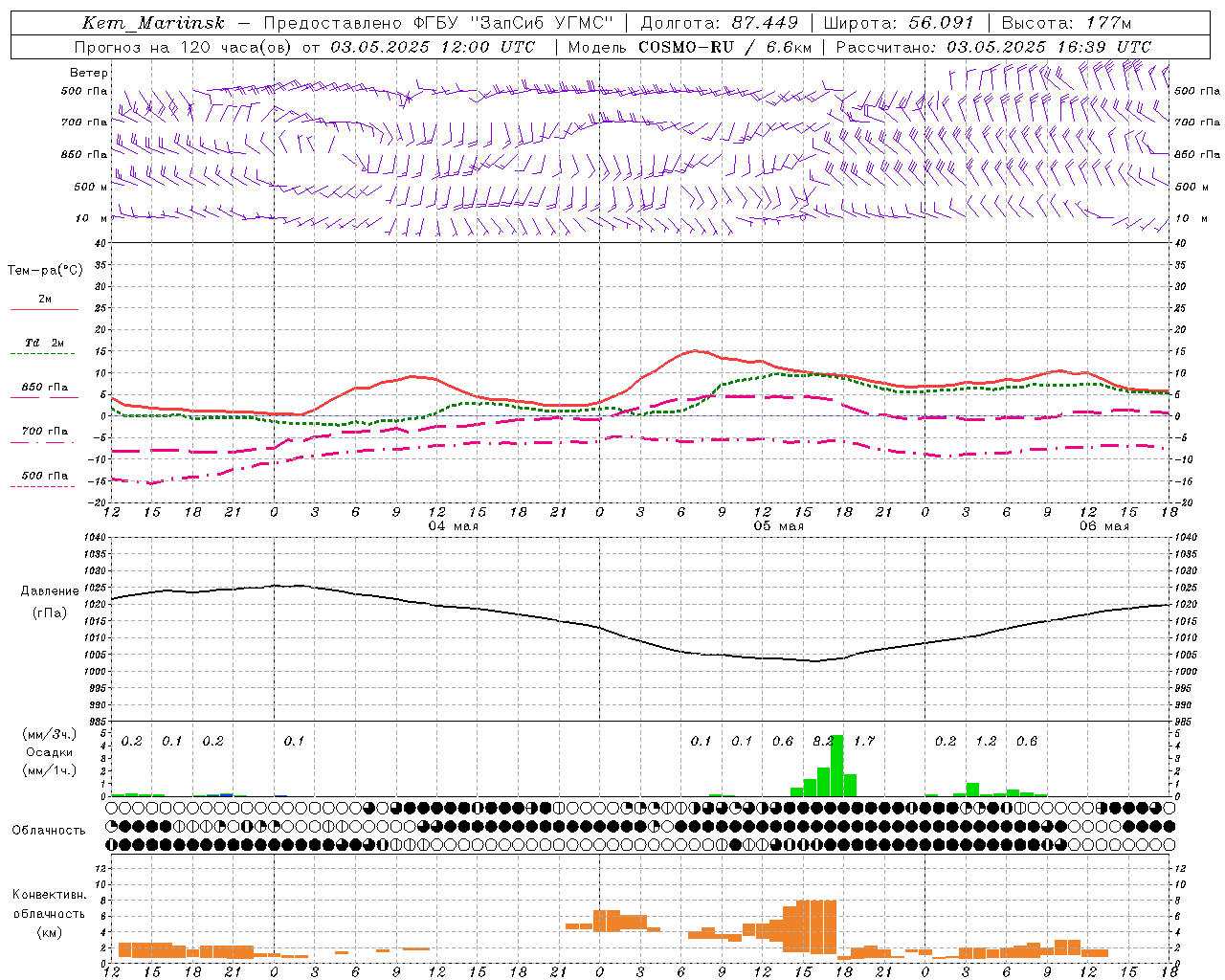Click the 'Ветер' wind panel label
Screen dimensions: 1225x980
coord(89,73)
